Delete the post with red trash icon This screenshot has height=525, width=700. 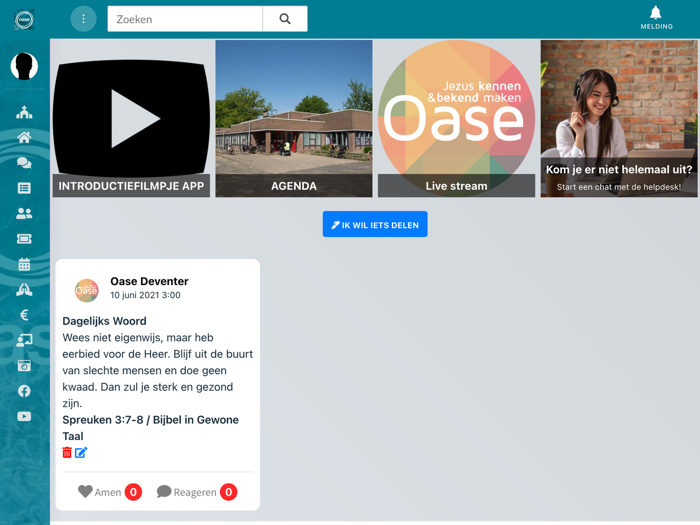click(67, 452)
